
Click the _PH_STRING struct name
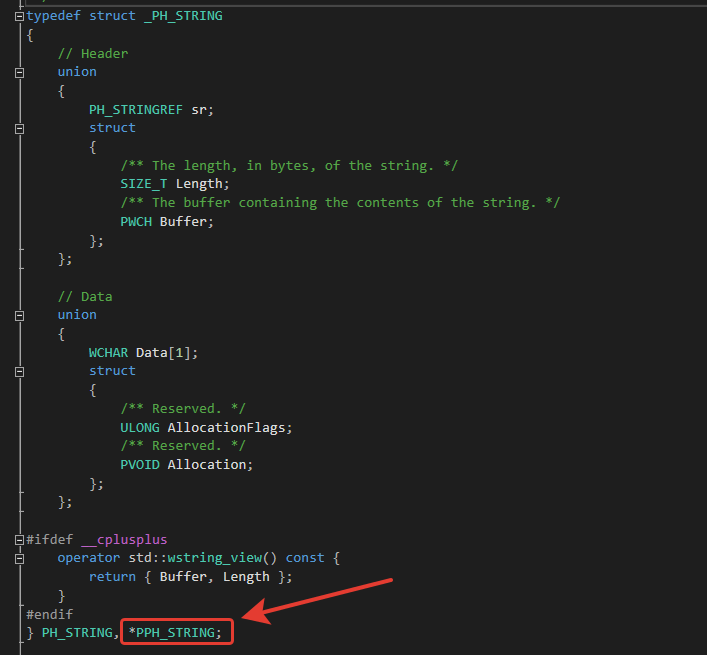(x=183, y=16)
